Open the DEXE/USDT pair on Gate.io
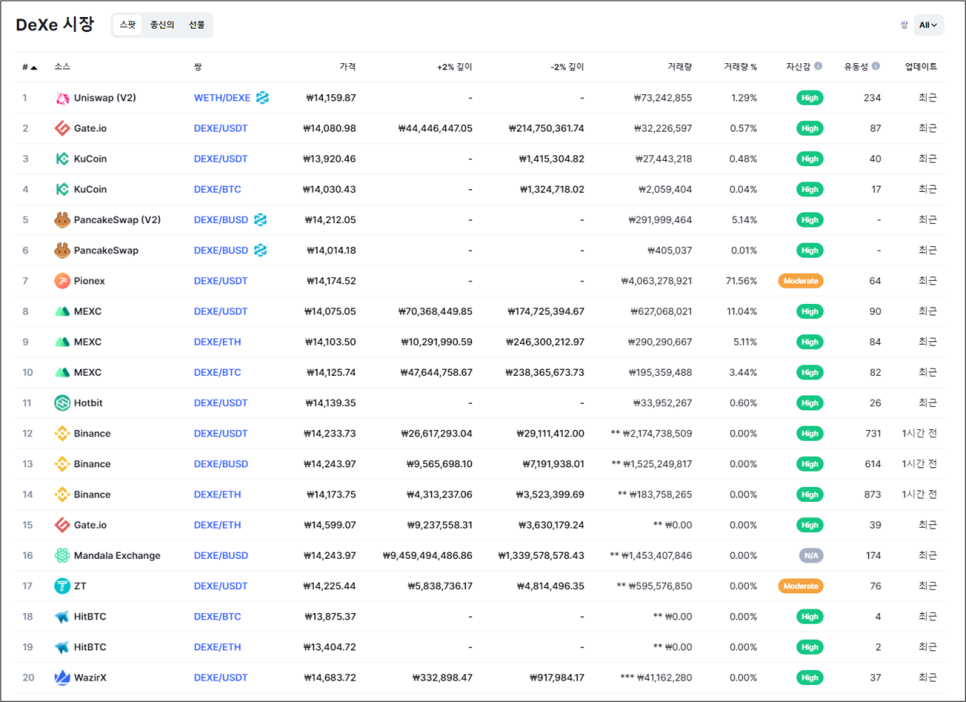966x702 pixels. pyautogui.click(x=221, y=128)
